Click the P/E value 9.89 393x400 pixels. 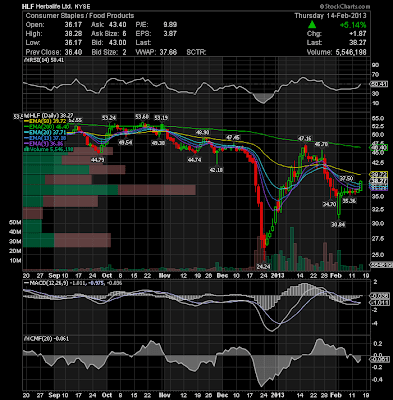pos(170,25)
